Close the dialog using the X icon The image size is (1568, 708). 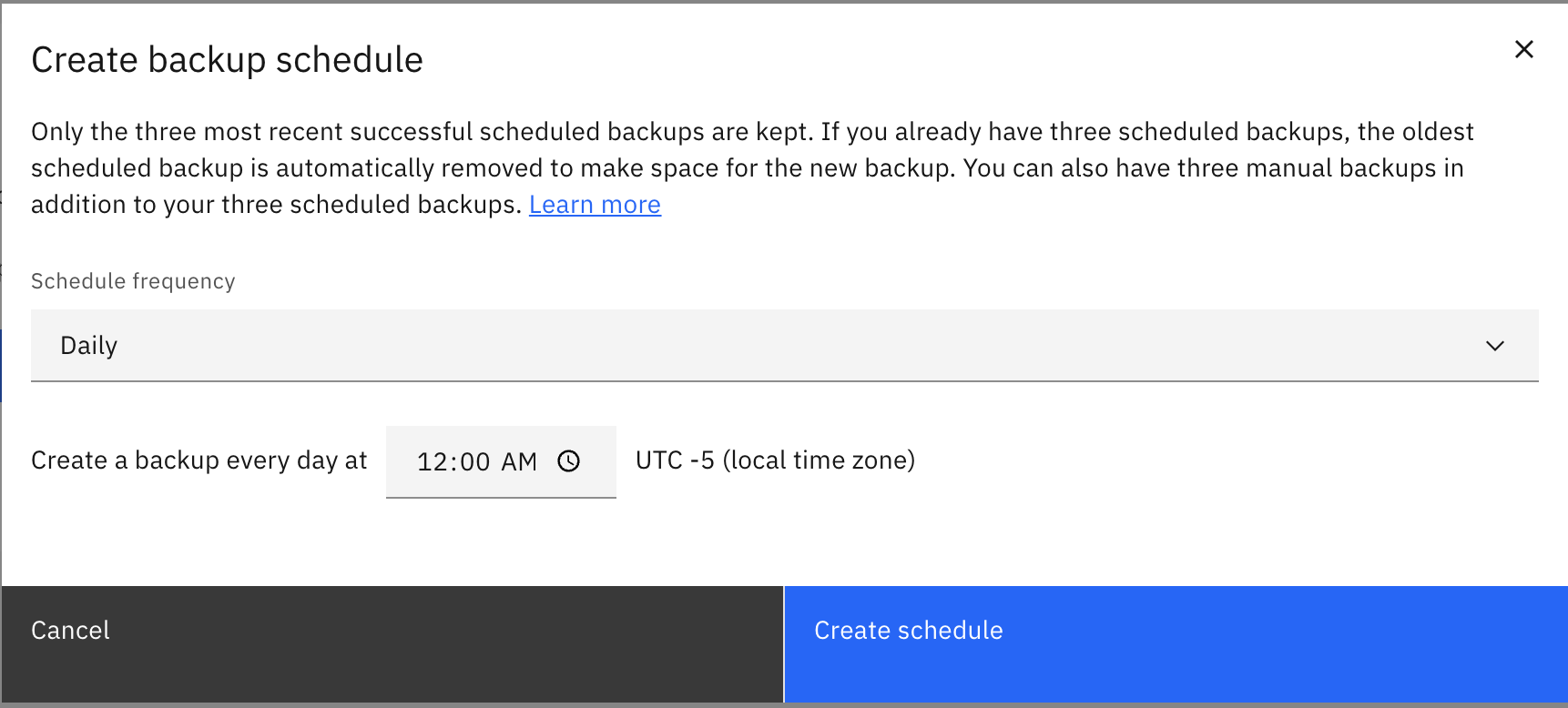[1523, 49]
